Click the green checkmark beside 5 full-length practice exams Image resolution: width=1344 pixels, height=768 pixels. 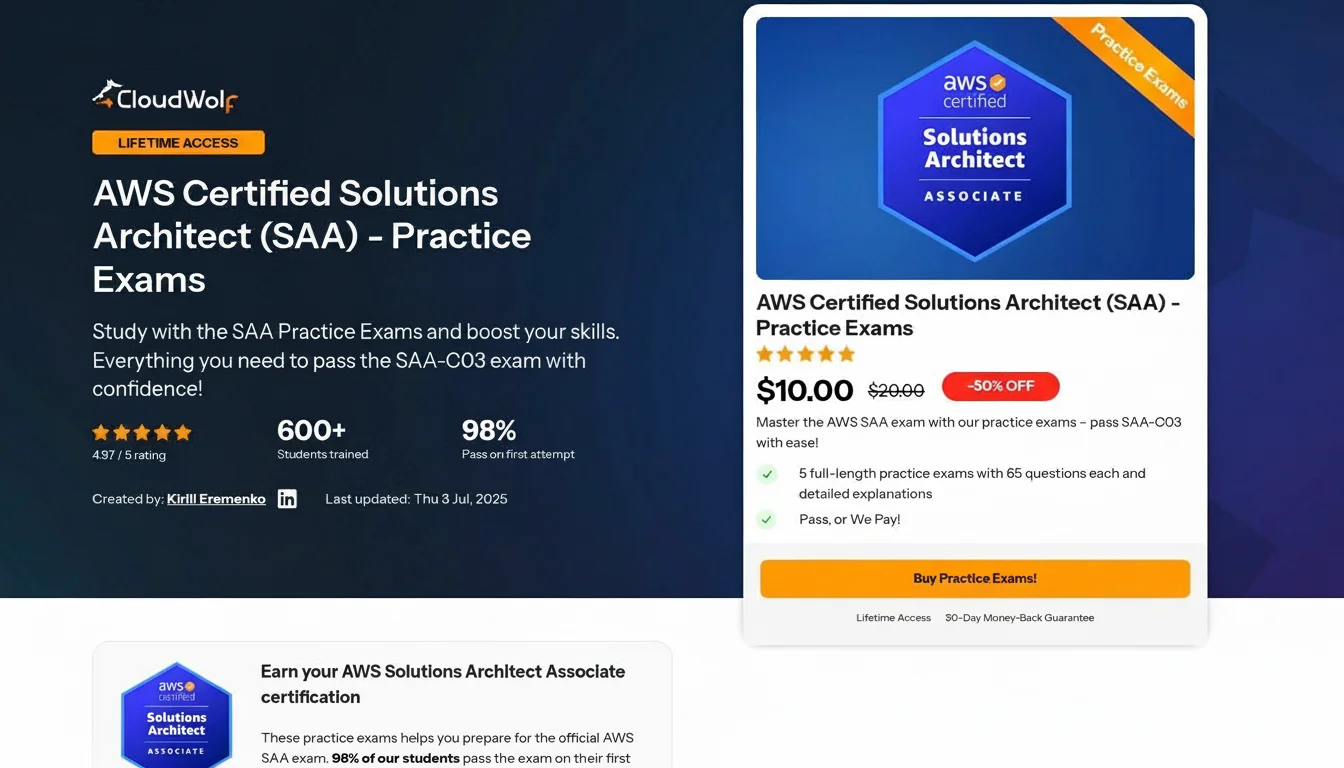(x=767, y=474)
